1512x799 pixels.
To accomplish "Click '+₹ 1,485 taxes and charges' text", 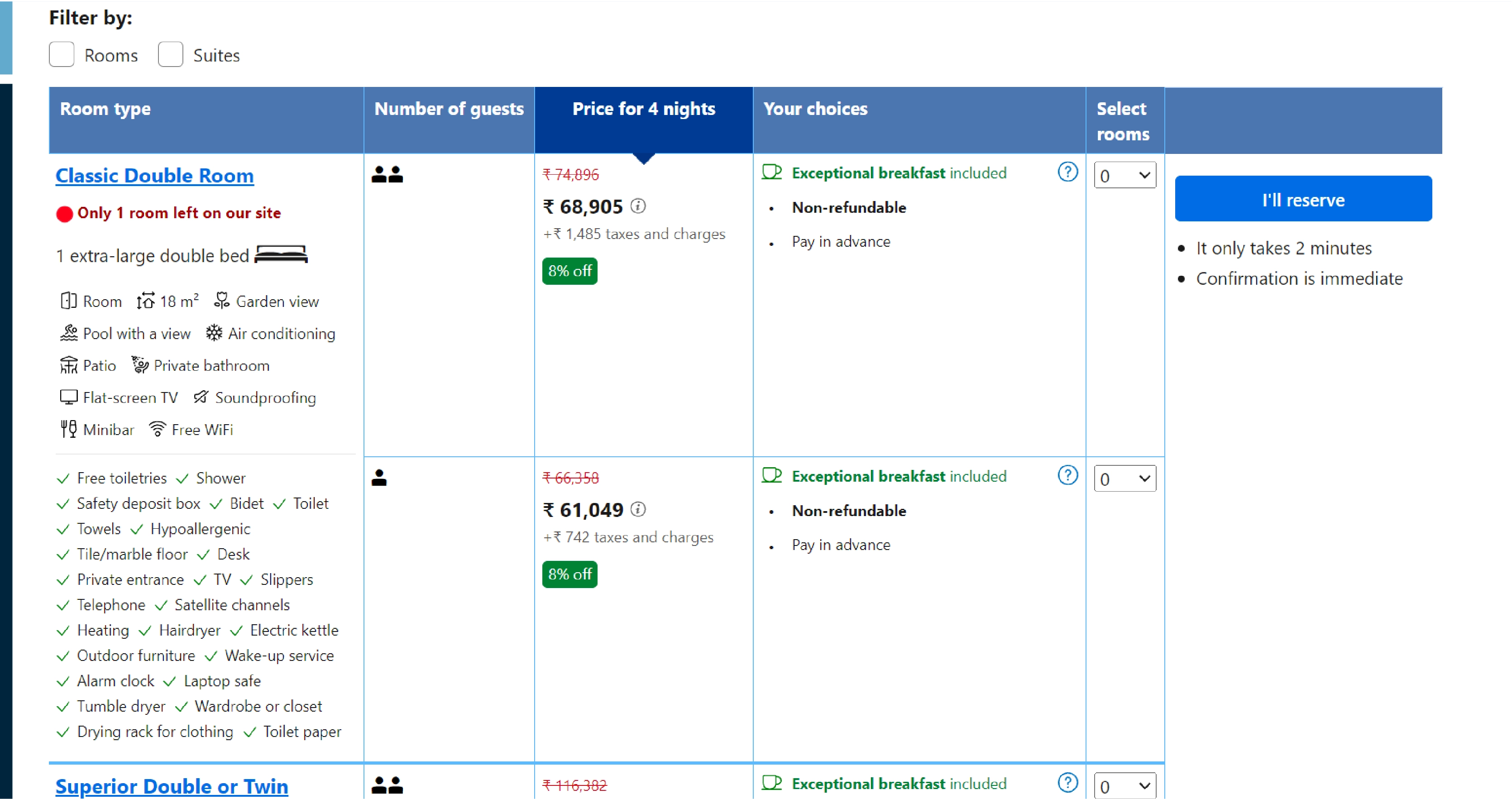I will [634, 234].
